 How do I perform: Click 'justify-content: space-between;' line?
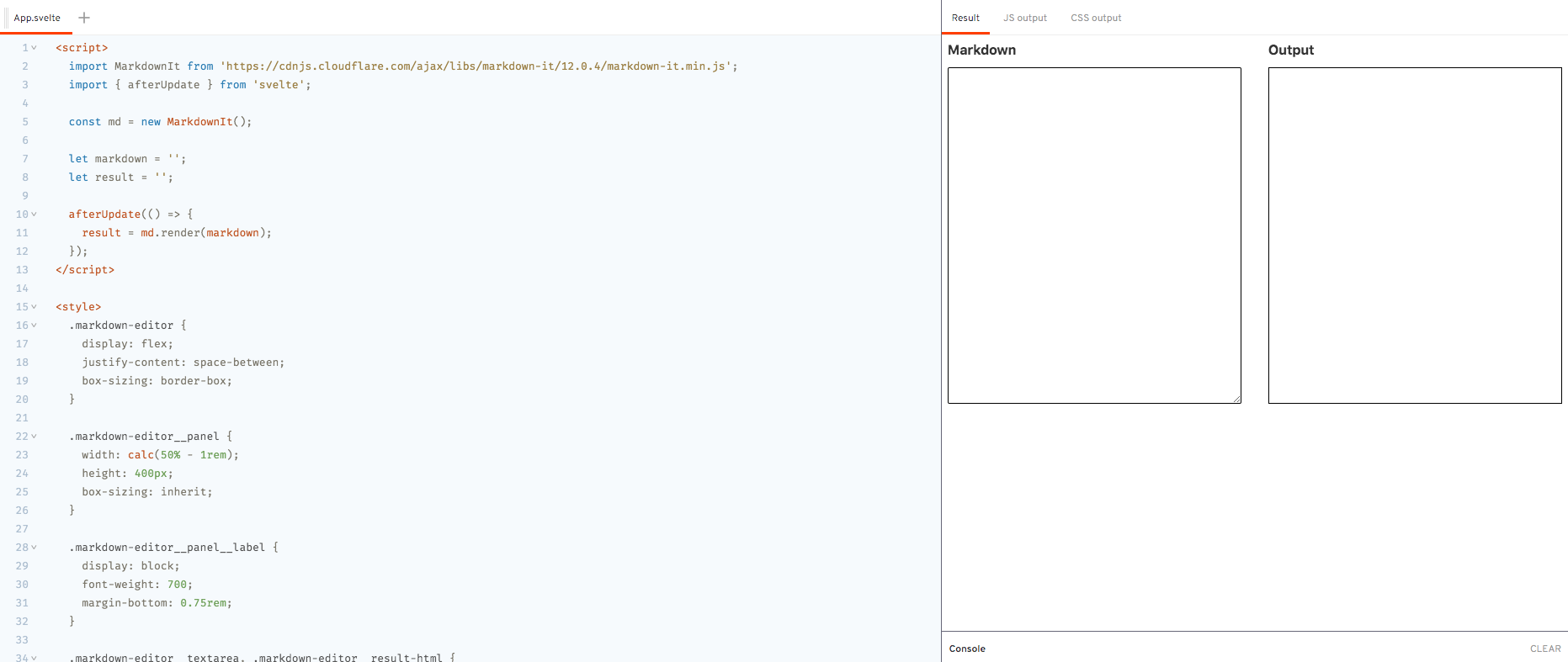[x=183, y=363]
